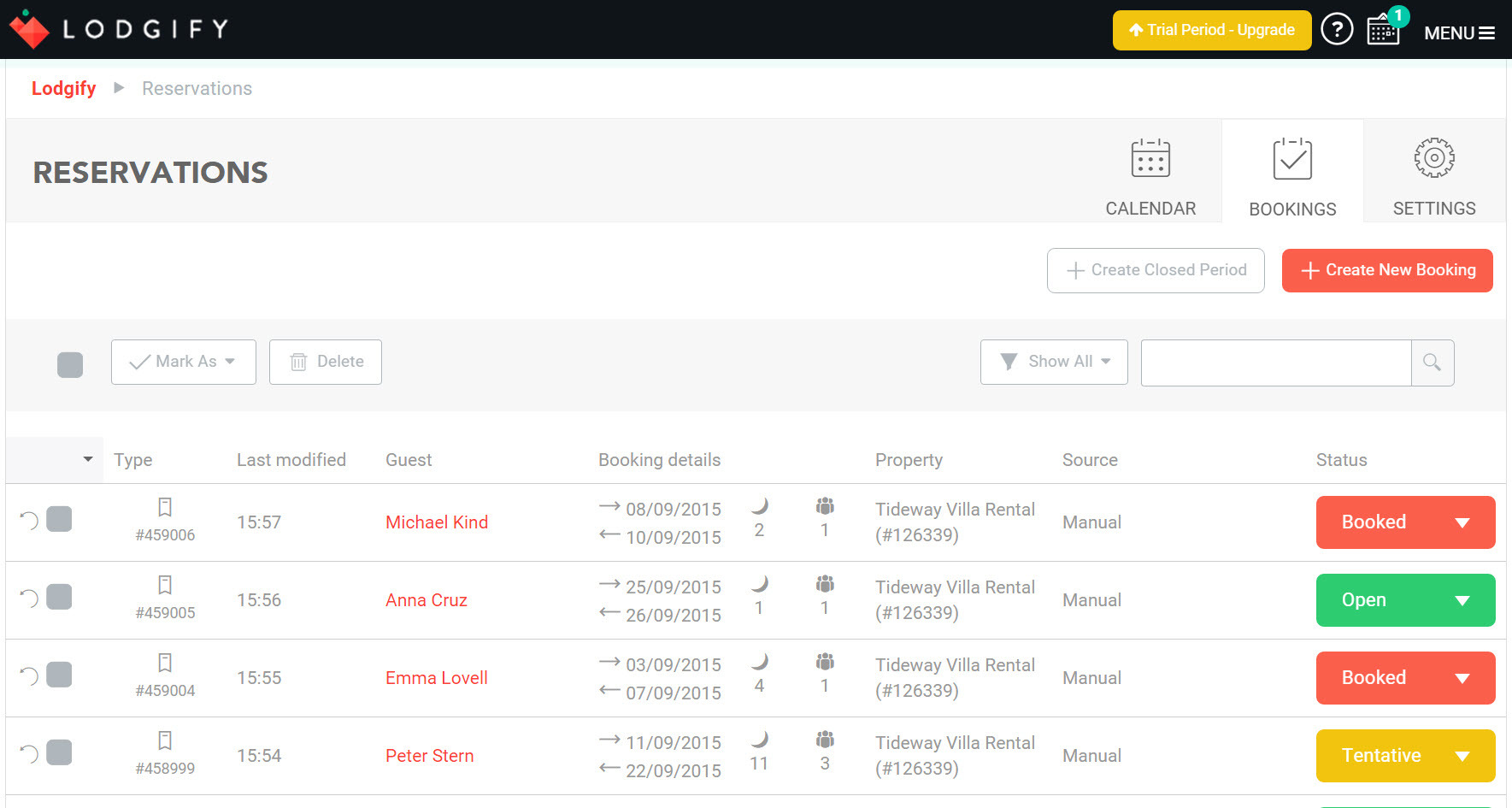Screen dimensions: 1512x808
Task: Check the box for Michael Kind booking
Action: coord(59,519)
